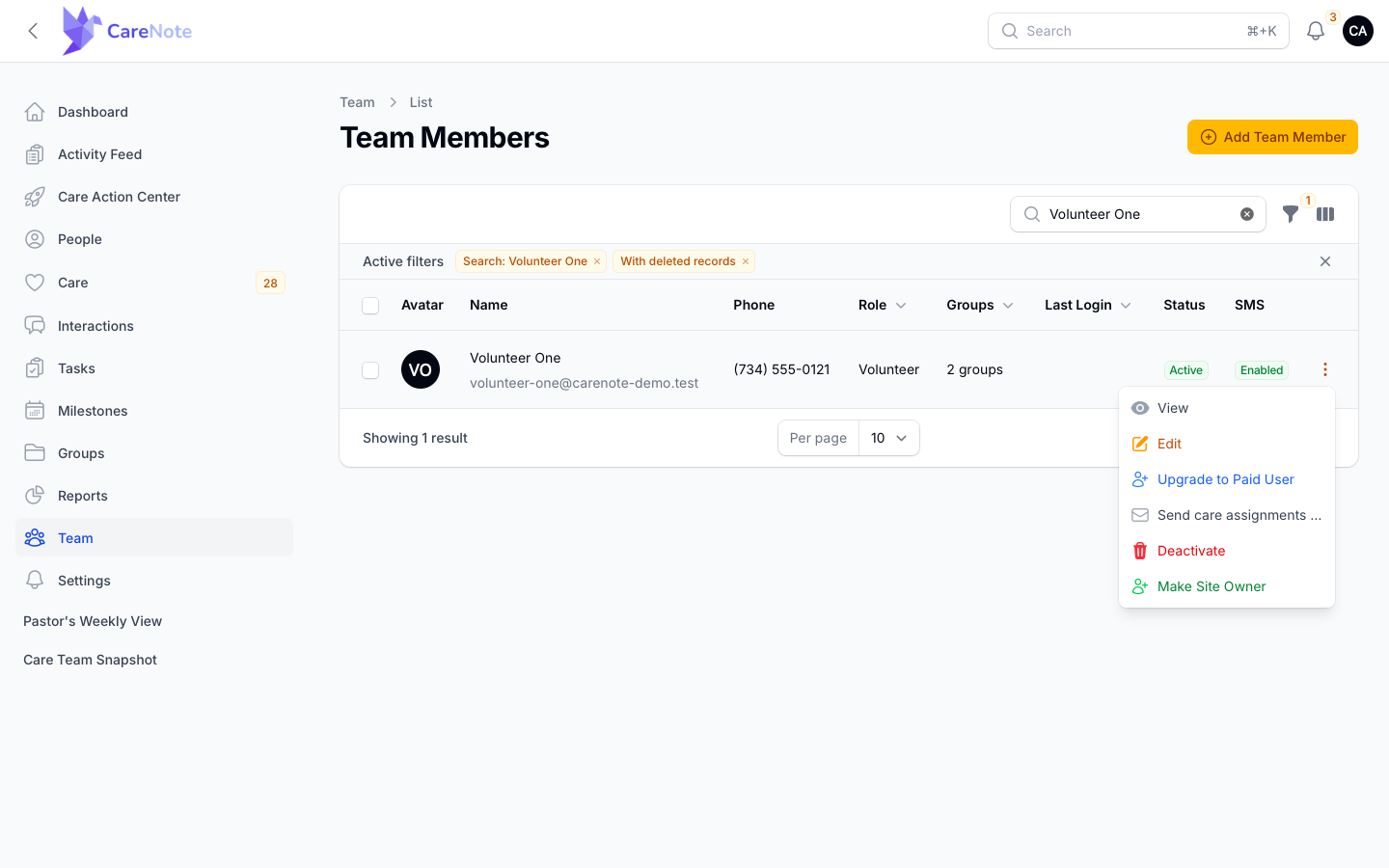
Task: Sort the table by Role column
Action: click(883, 305)
